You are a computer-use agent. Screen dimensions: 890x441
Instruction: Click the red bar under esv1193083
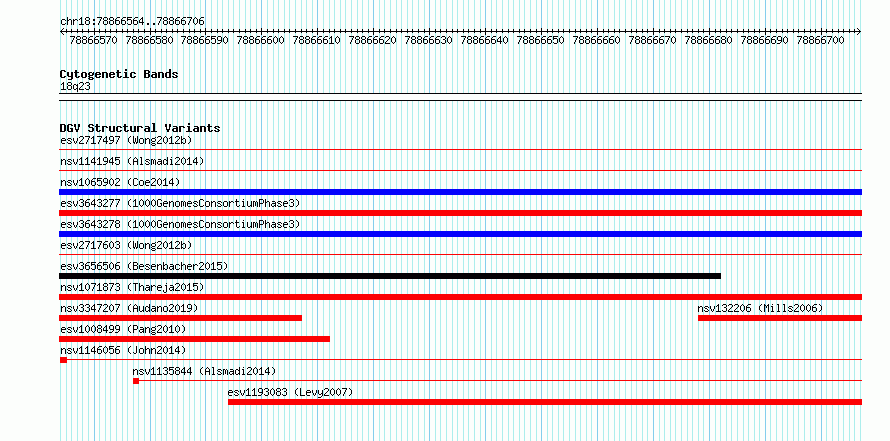[x=545, y=402]
